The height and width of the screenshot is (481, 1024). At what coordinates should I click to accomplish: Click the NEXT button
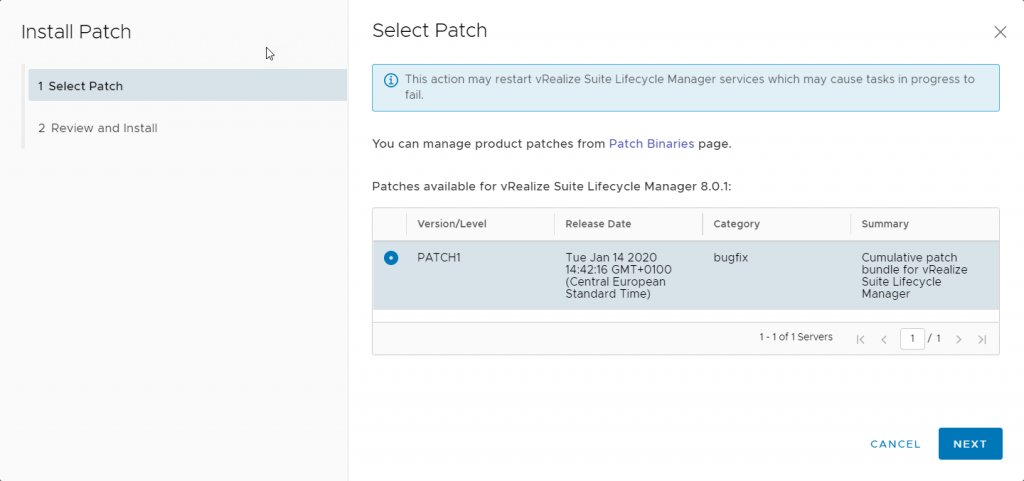coord(970,444)
